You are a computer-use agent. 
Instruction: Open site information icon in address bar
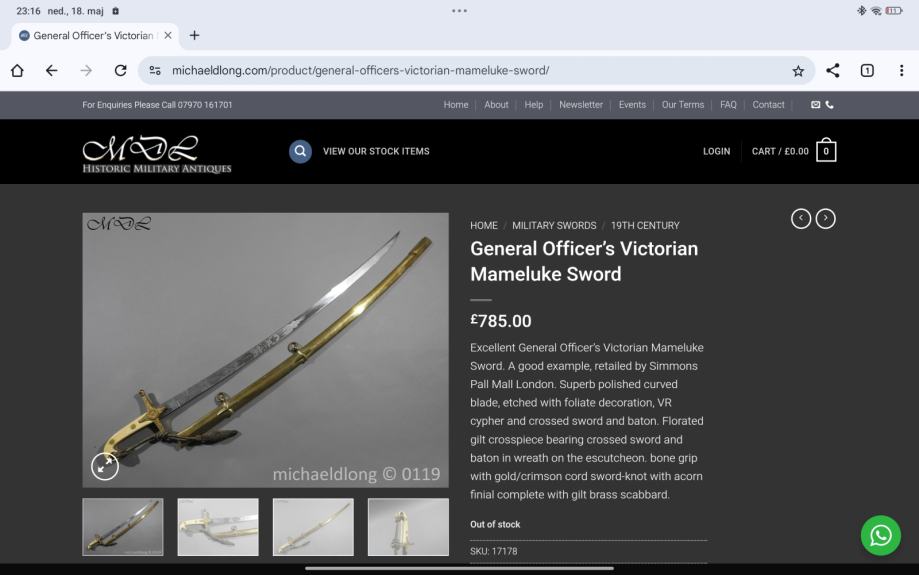pos(155,70)
